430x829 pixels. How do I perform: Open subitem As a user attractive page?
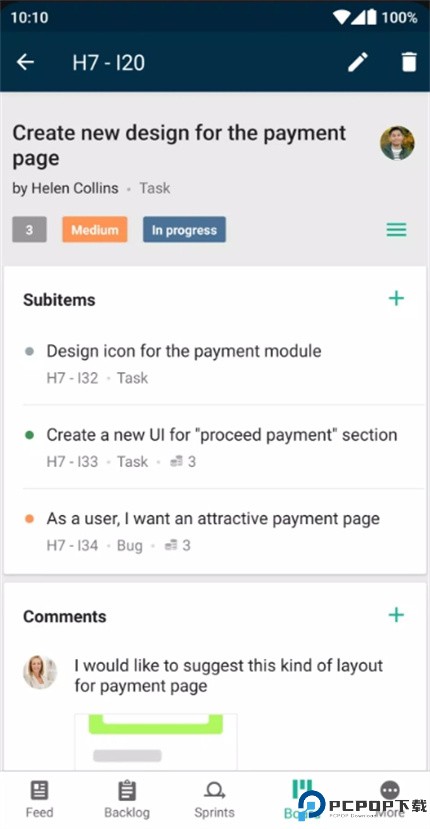pos(215,531)
